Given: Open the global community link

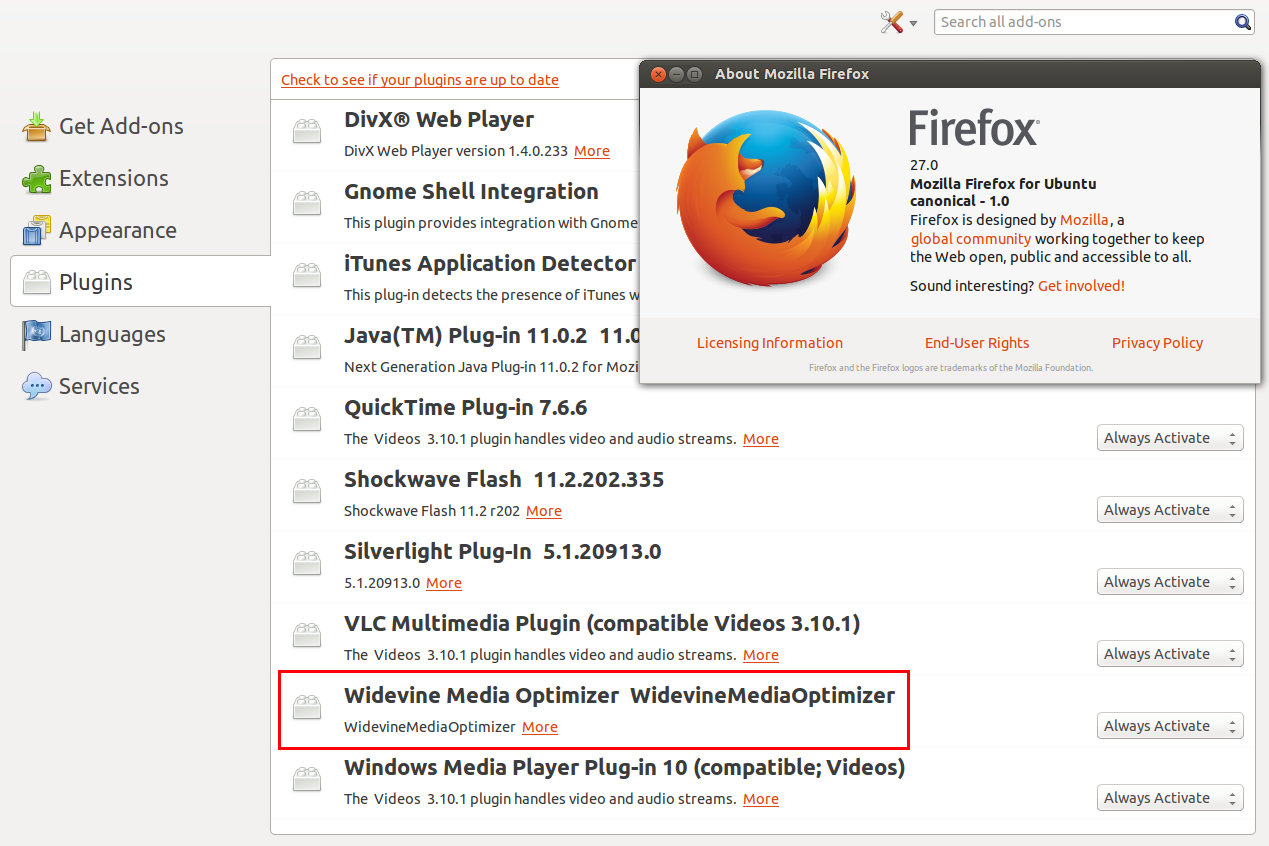Looking at the screenshot, I should click(970, 239).
